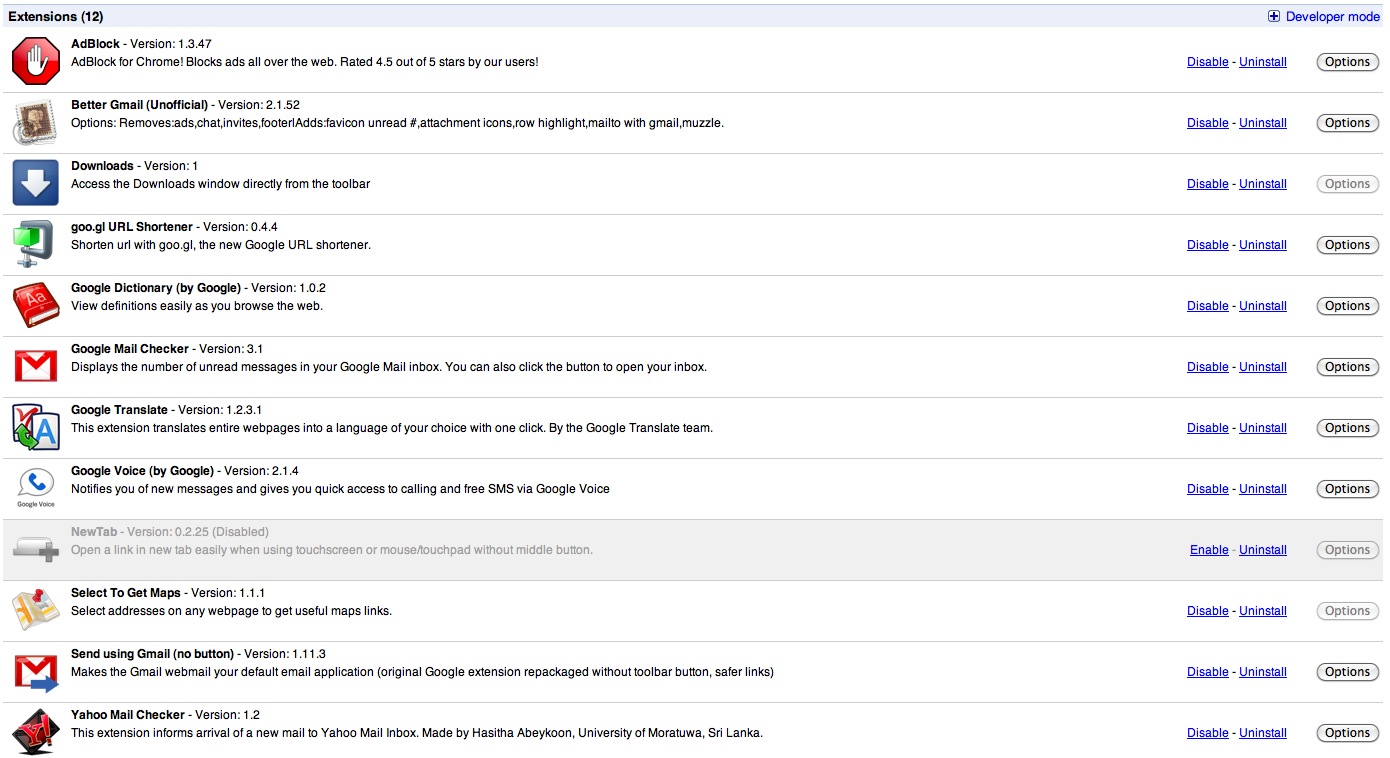Viewport: 1390px width, 758px height.
Task: Click the Google Dictionary (by Google) title
Action: pos(156,288)
